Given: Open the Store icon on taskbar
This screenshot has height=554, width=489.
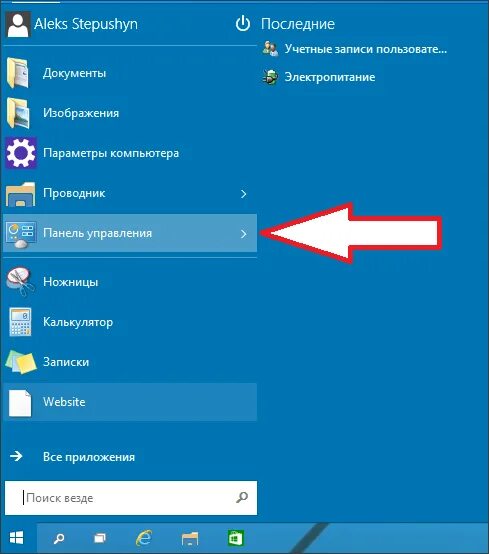Looking at the screenshot, I should [235, 538].
